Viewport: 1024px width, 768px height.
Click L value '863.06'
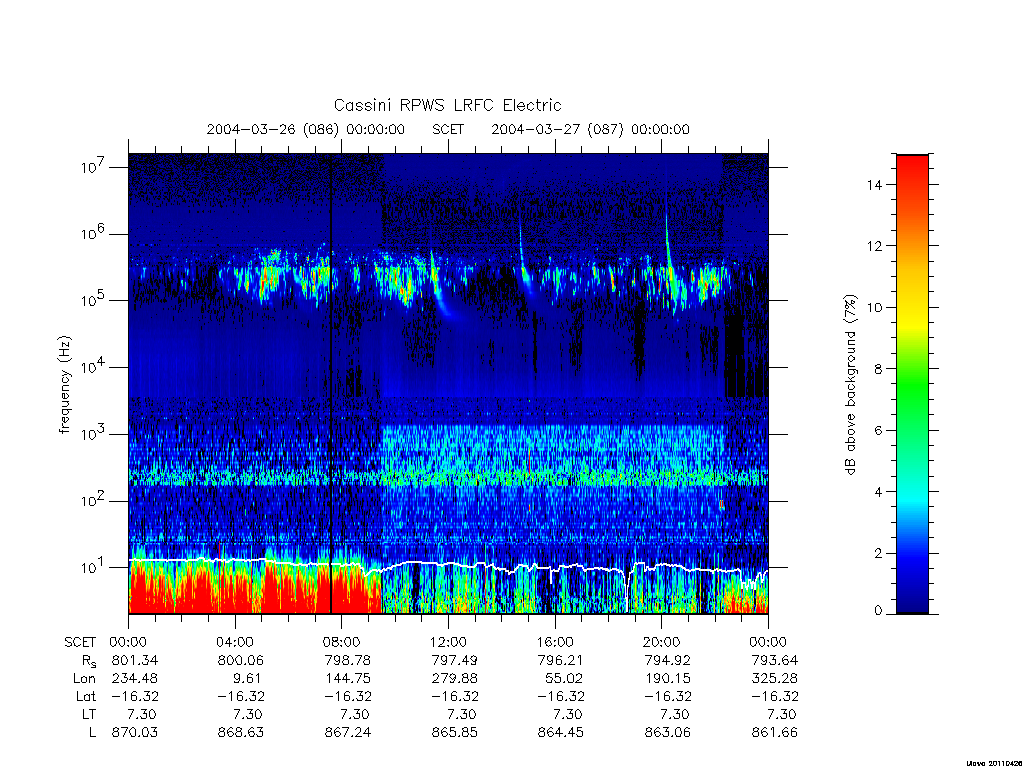pyautogui.click(x=667, y=733)
